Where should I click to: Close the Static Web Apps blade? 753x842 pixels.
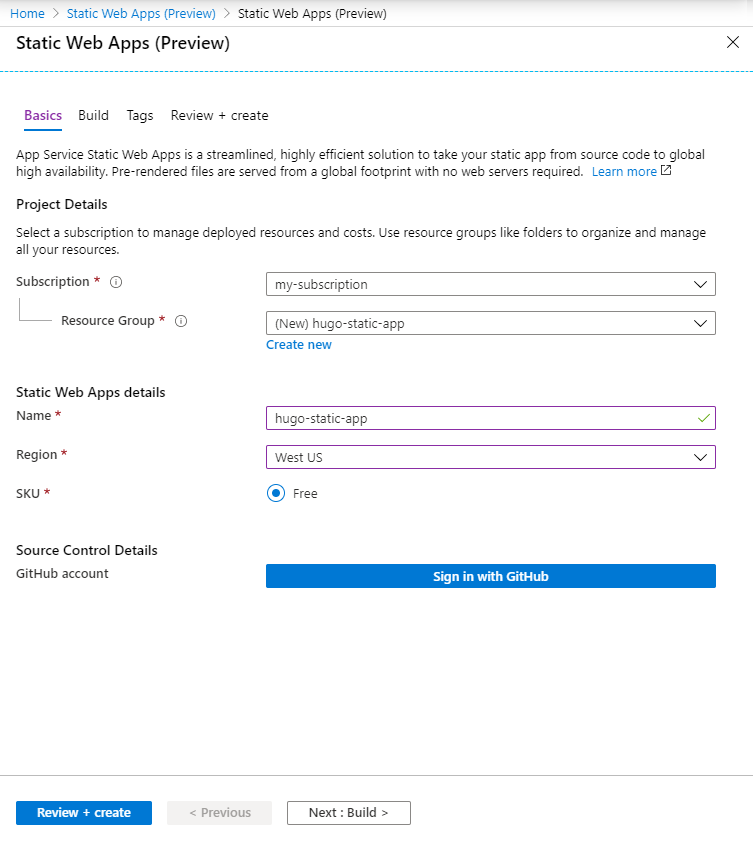coord(733,42)
